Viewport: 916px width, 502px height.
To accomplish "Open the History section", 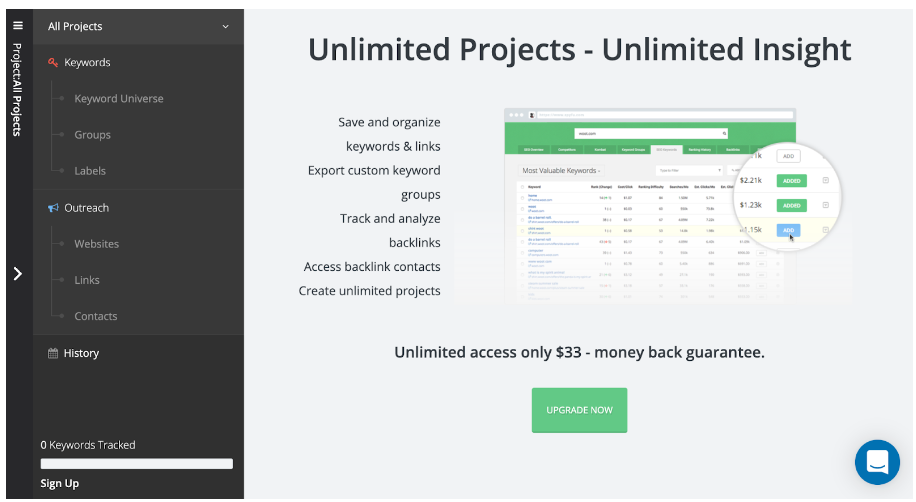I will pos(81,353).
